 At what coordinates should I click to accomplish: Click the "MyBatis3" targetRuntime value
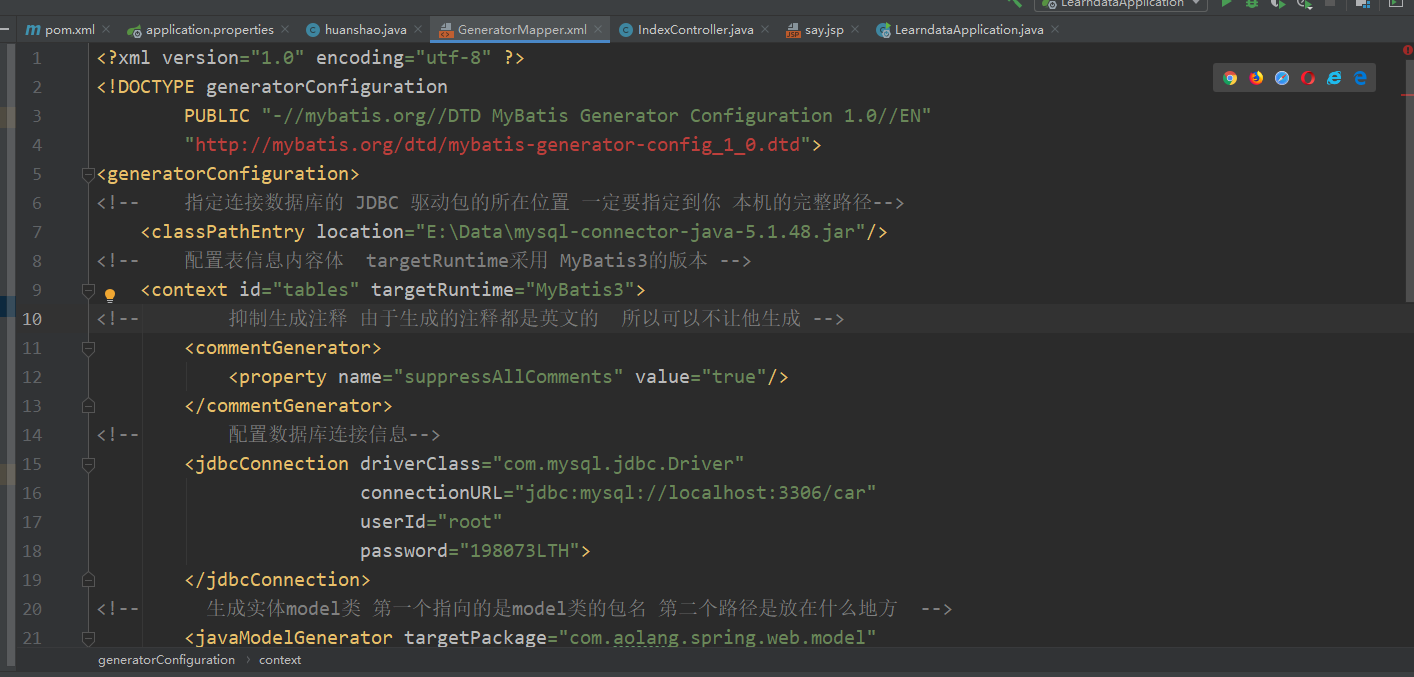[x=580, y=290]
